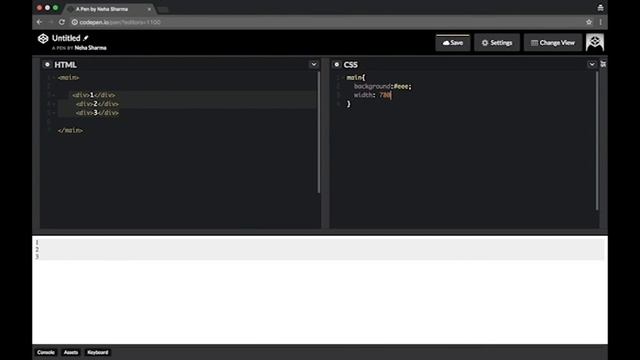640x360 pixels.
Task: Click the width: 780 line in CSS
Action: [x=373, y=95]
